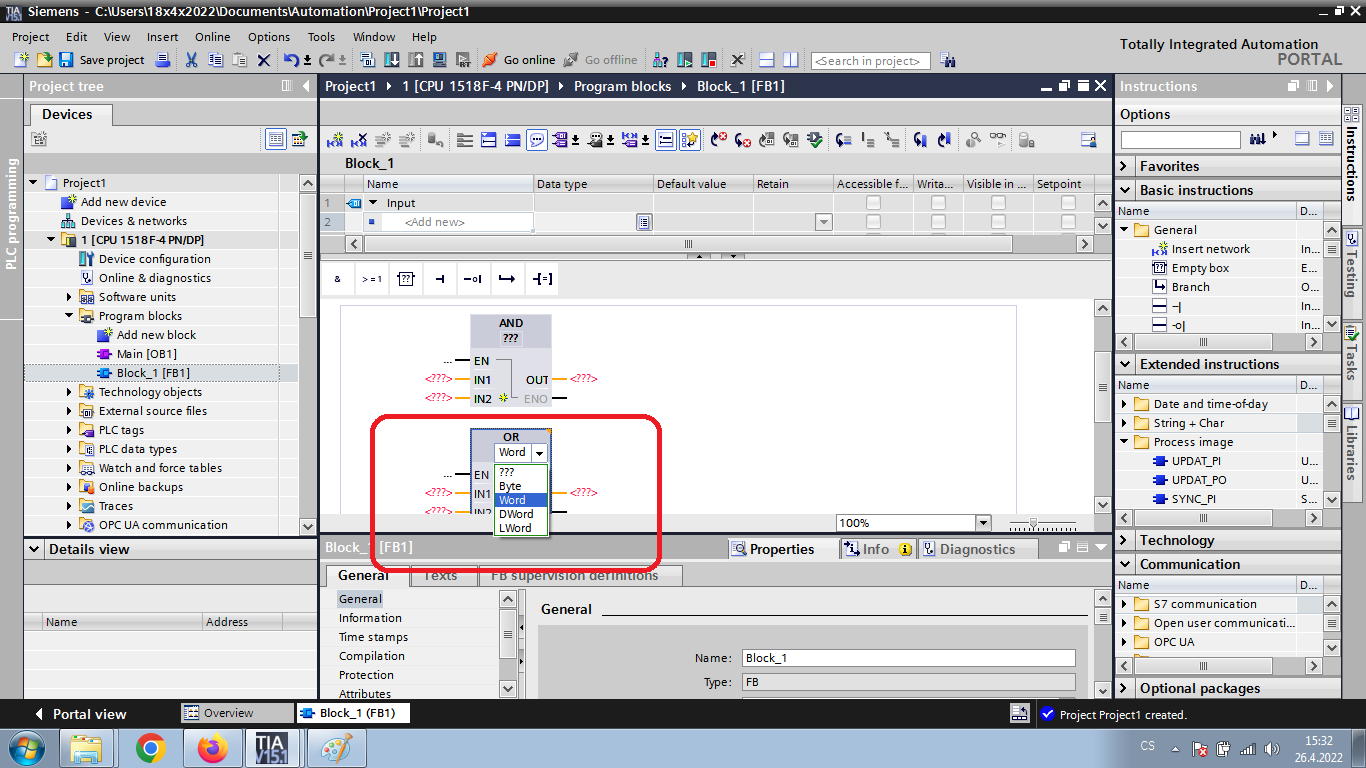Split the editor space horizontally
The width and height of the screenshot is (1366, 768).
[x=767, y=60]
